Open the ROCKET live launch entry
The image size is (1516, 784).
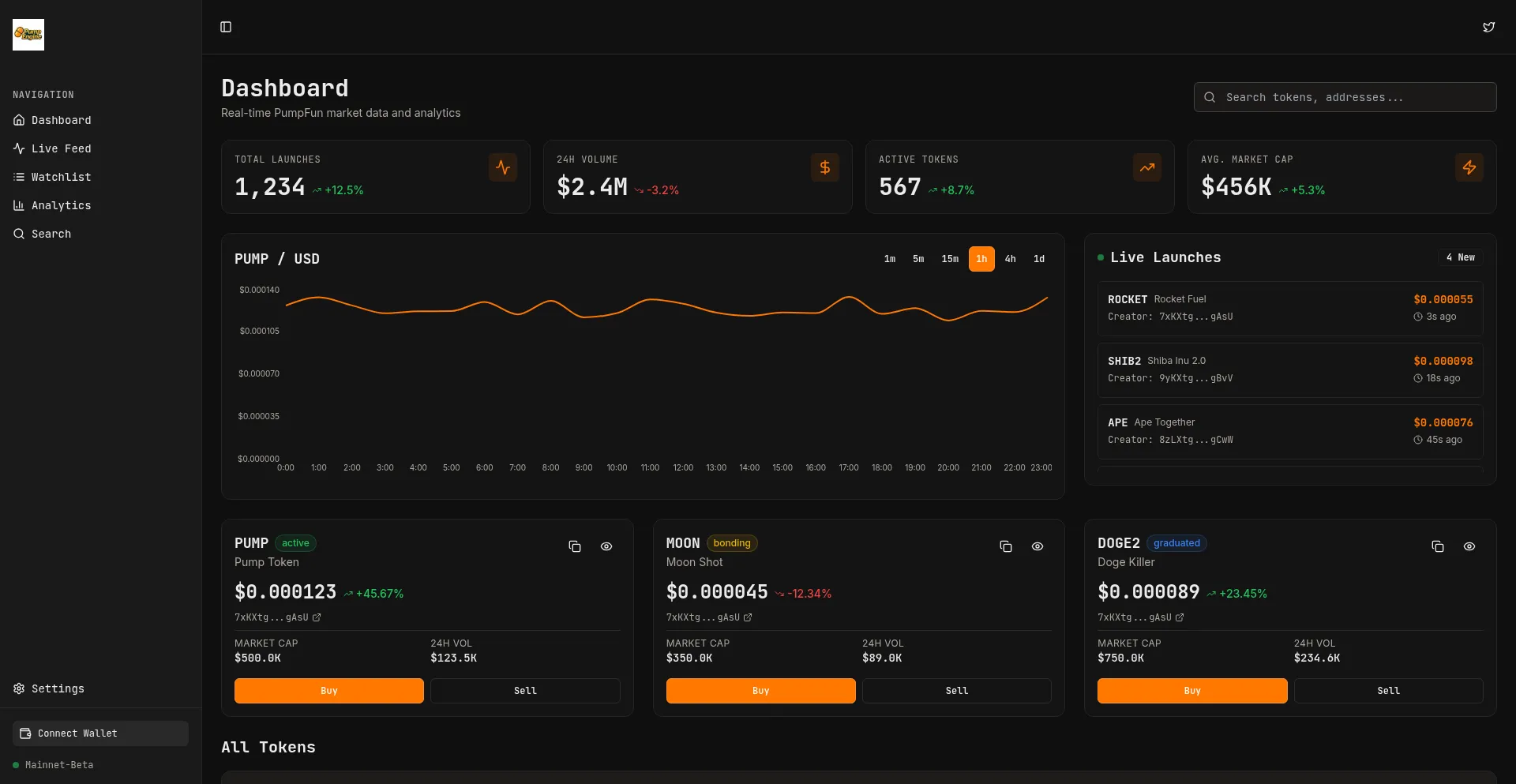point(1289,308)
